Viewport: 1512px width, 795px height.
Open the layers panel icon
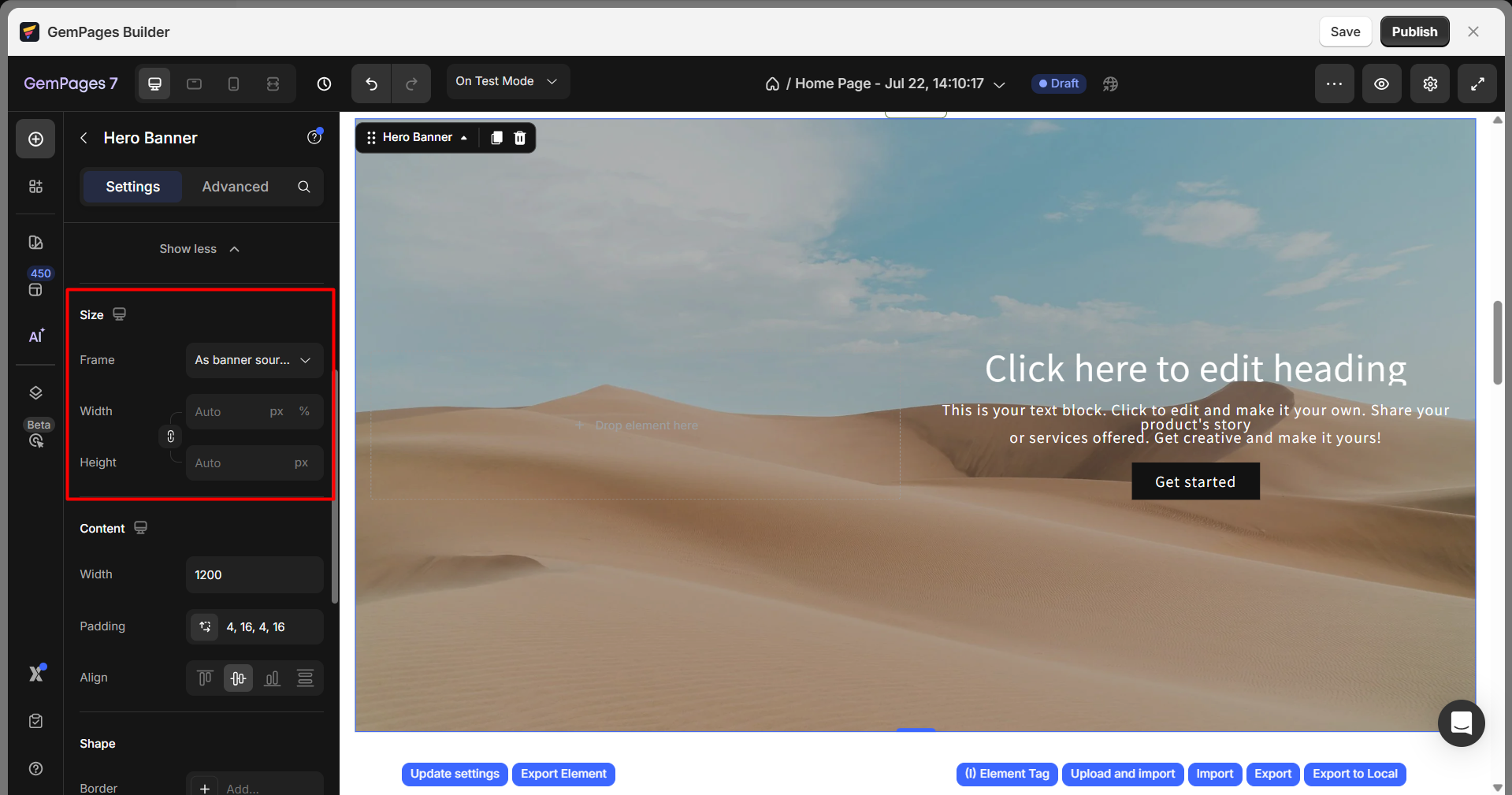pyautogui.click(x=35, y=392)
